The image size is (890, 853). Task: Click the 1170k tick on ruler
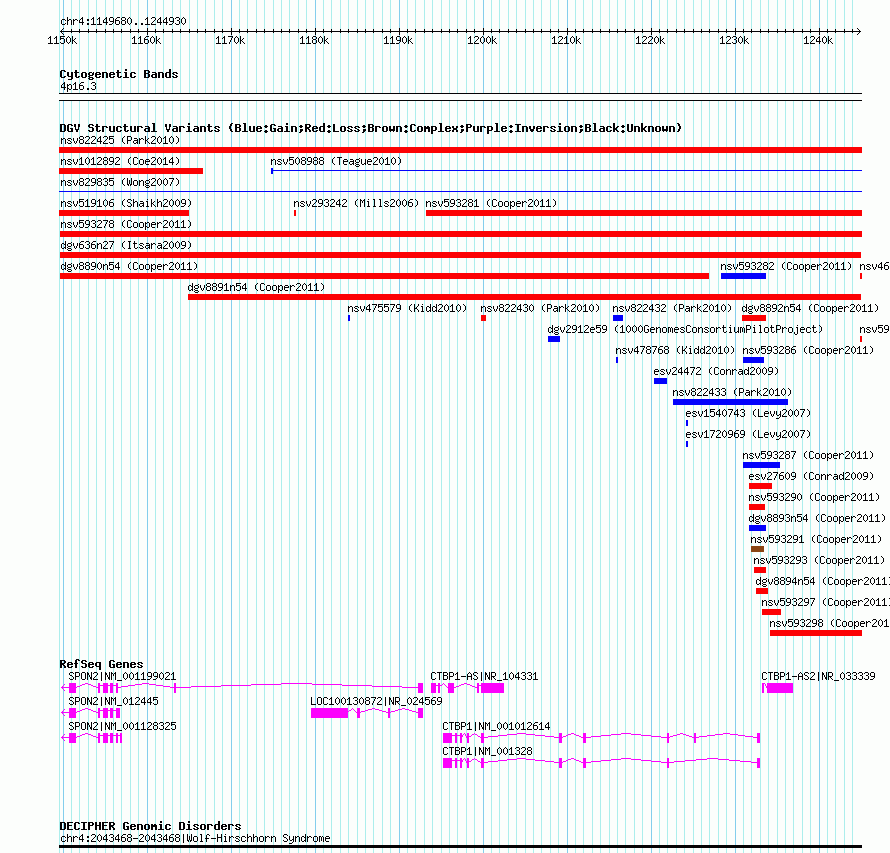[230, 40]
